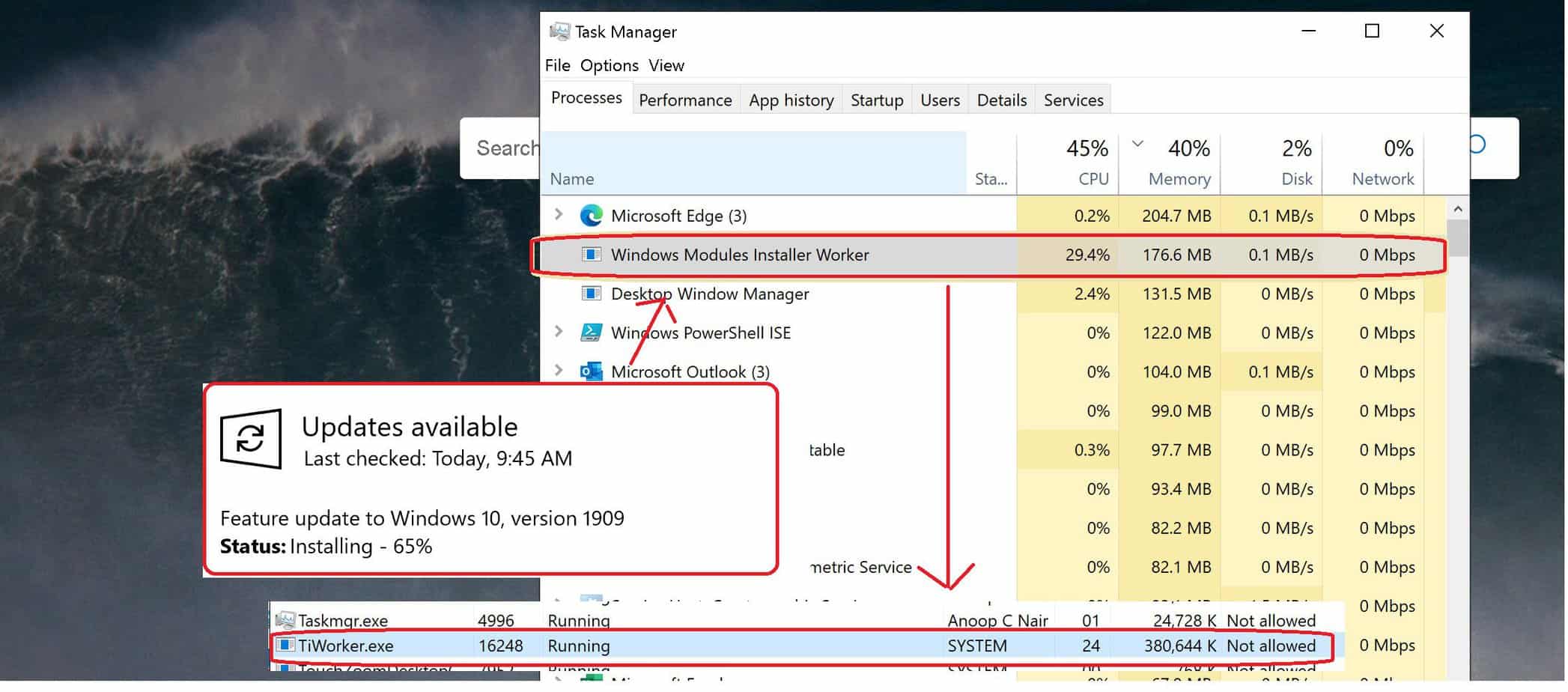
Task: Select the Microsoft Outlook (3) row name
Action: pos(690,371)
